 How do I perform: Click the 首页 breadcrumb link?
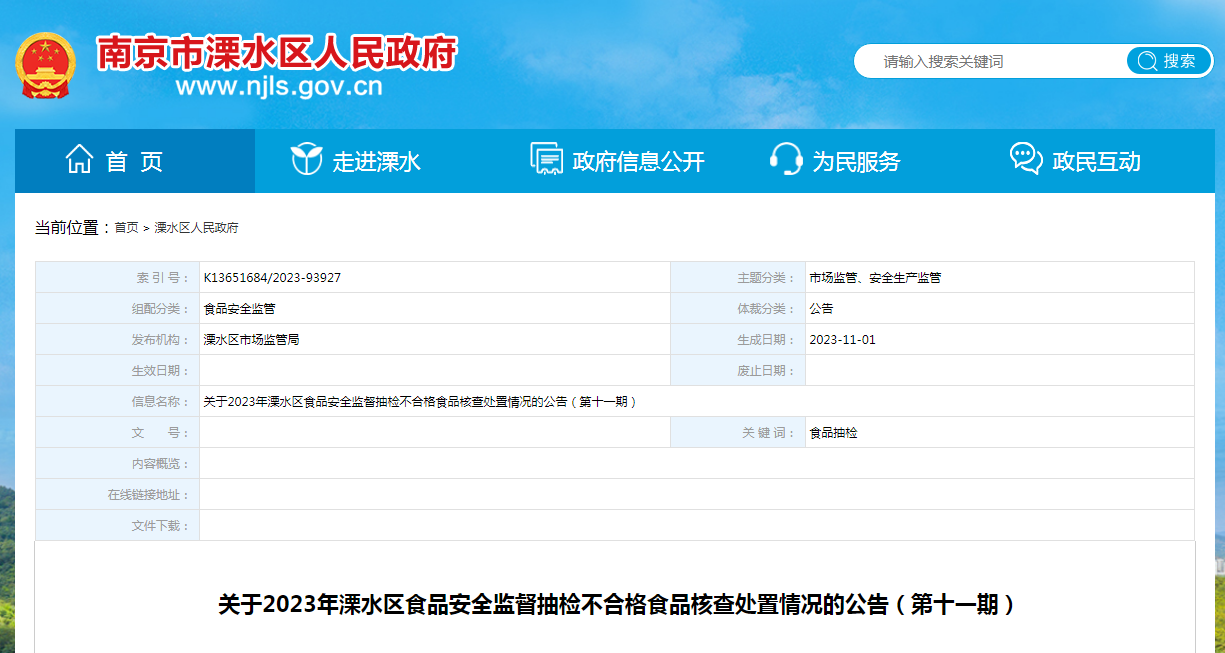click(x=126, y=228)
